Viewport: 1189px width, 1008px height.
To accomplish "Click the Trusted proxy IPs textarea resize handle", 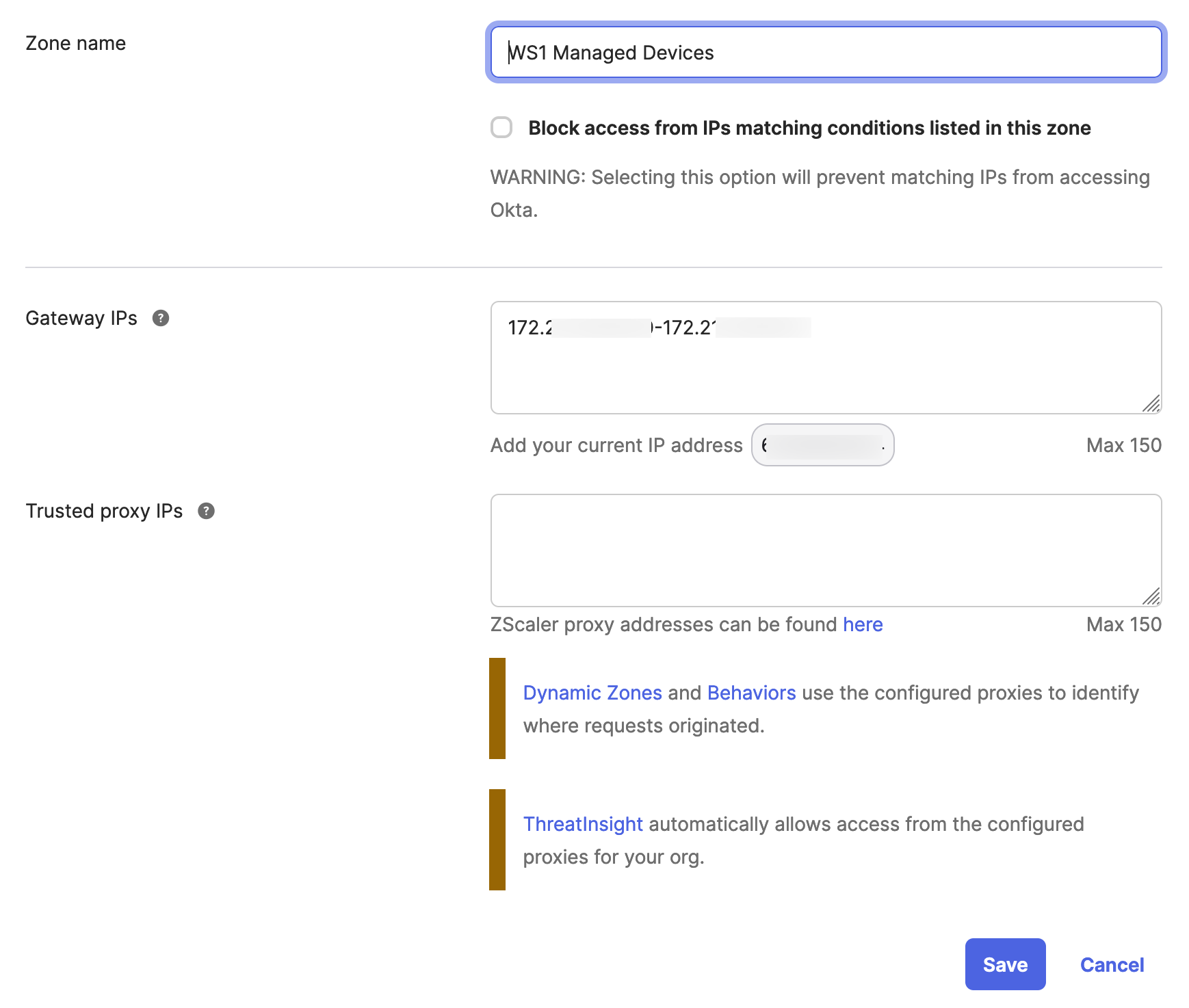I will pyautogui.click(x=1152, y=596).
